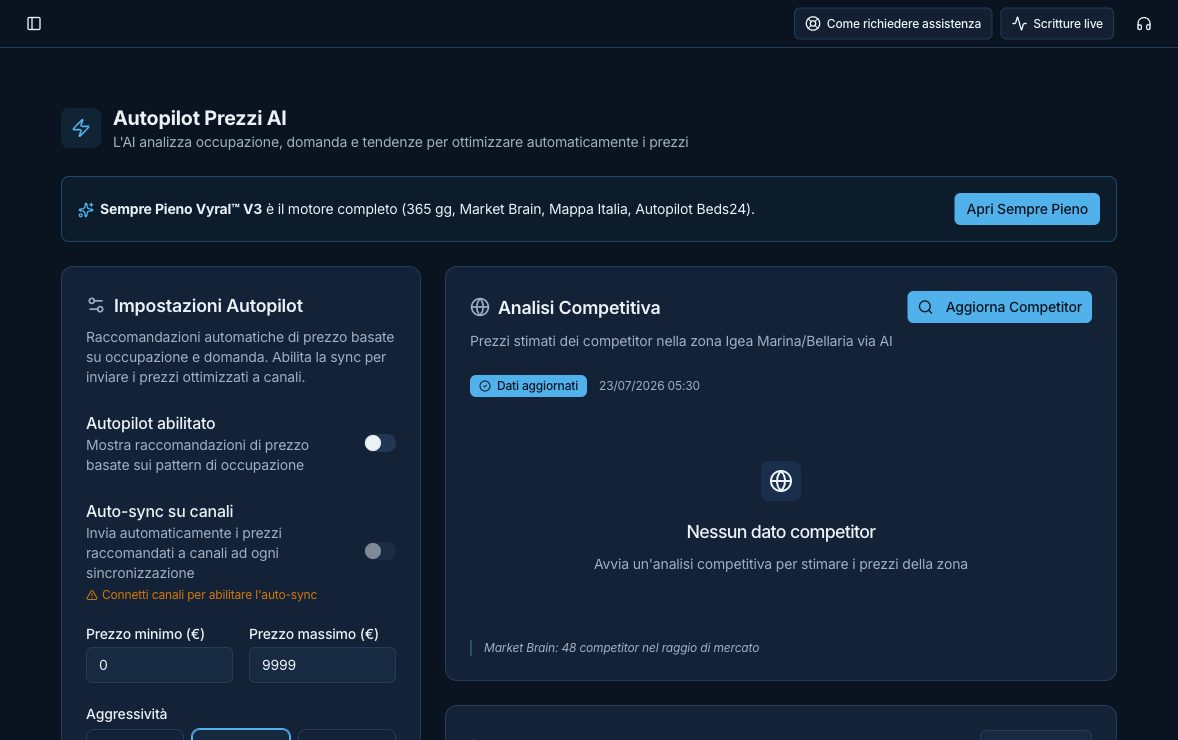
Task: Click Apri Sempre Pieno button
Action: 1026,209
